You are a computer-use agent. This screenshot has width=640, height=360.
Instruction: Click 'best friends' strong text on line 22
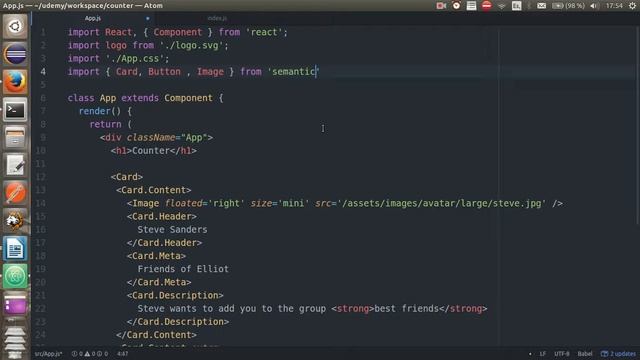[x=407, y=309]
